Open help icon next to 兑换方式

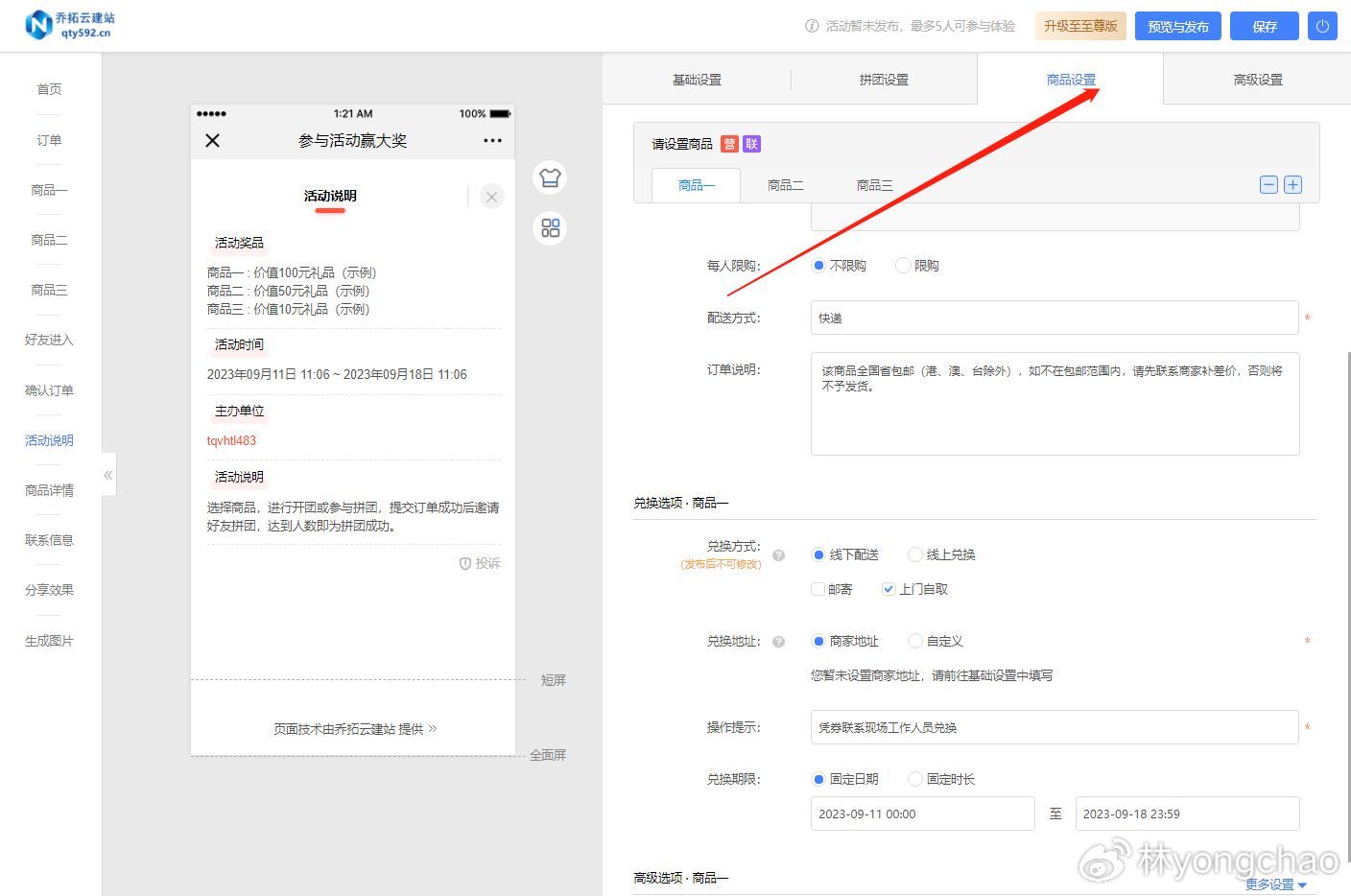(x=778, y=554)
